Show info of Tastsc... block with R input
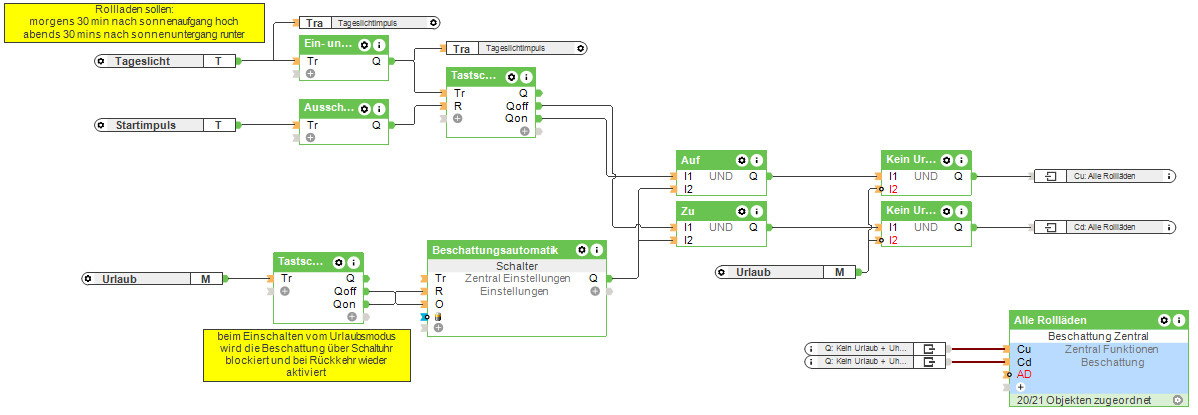Viewport: 1198px width, 415px height. pyautogui.click(x=525, y=76)
